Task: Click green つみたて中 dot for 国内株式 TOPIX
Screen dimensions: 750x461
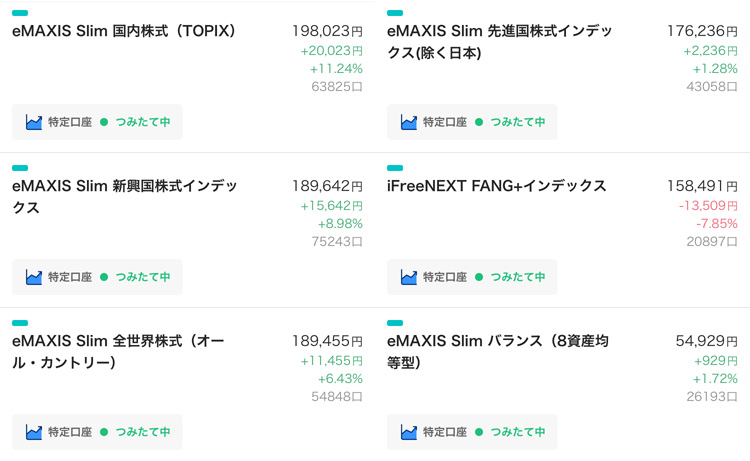Action: point(104,122)
